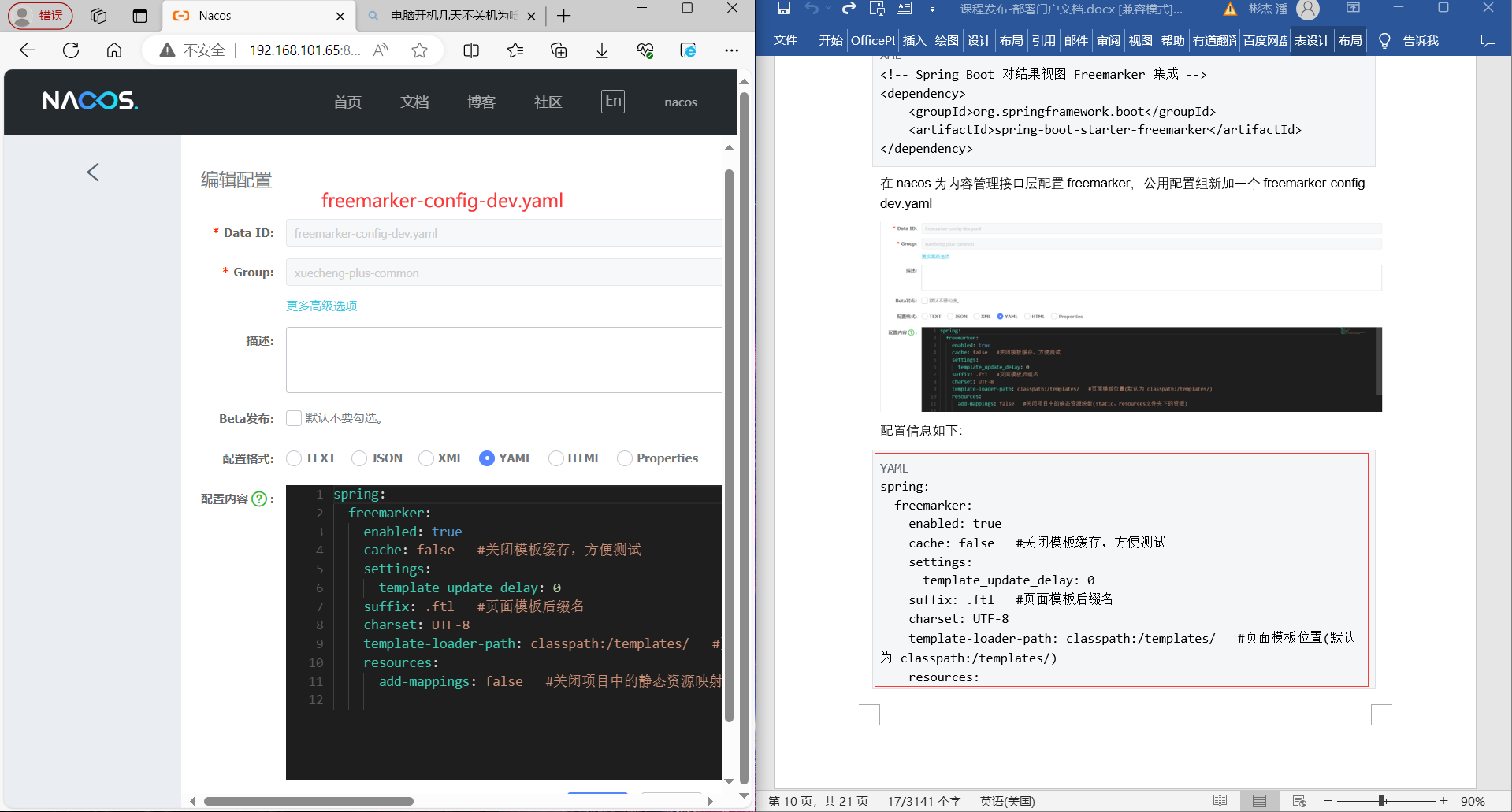This screenshot has height=812, width=1512.
Task: Open Edge workspaces icon
Action: coord(98,16)
